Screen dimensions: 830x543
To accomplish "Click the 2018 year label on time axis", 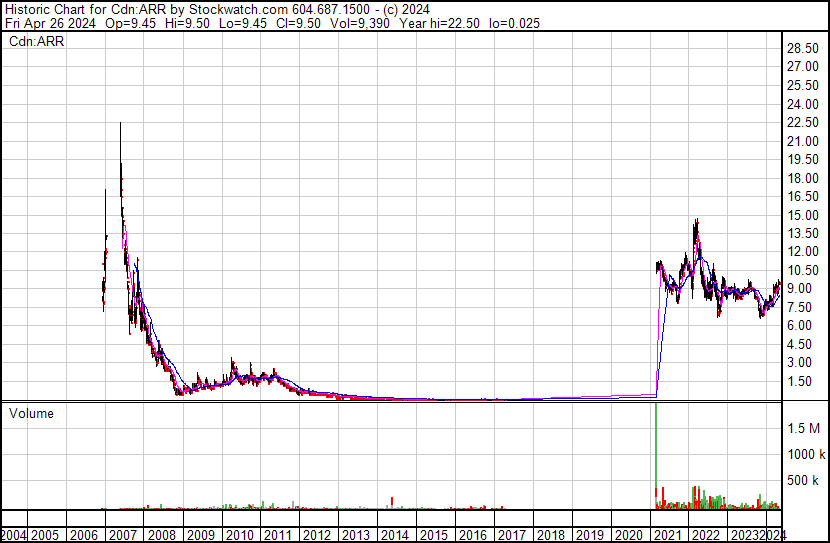I will click(551, 535).
